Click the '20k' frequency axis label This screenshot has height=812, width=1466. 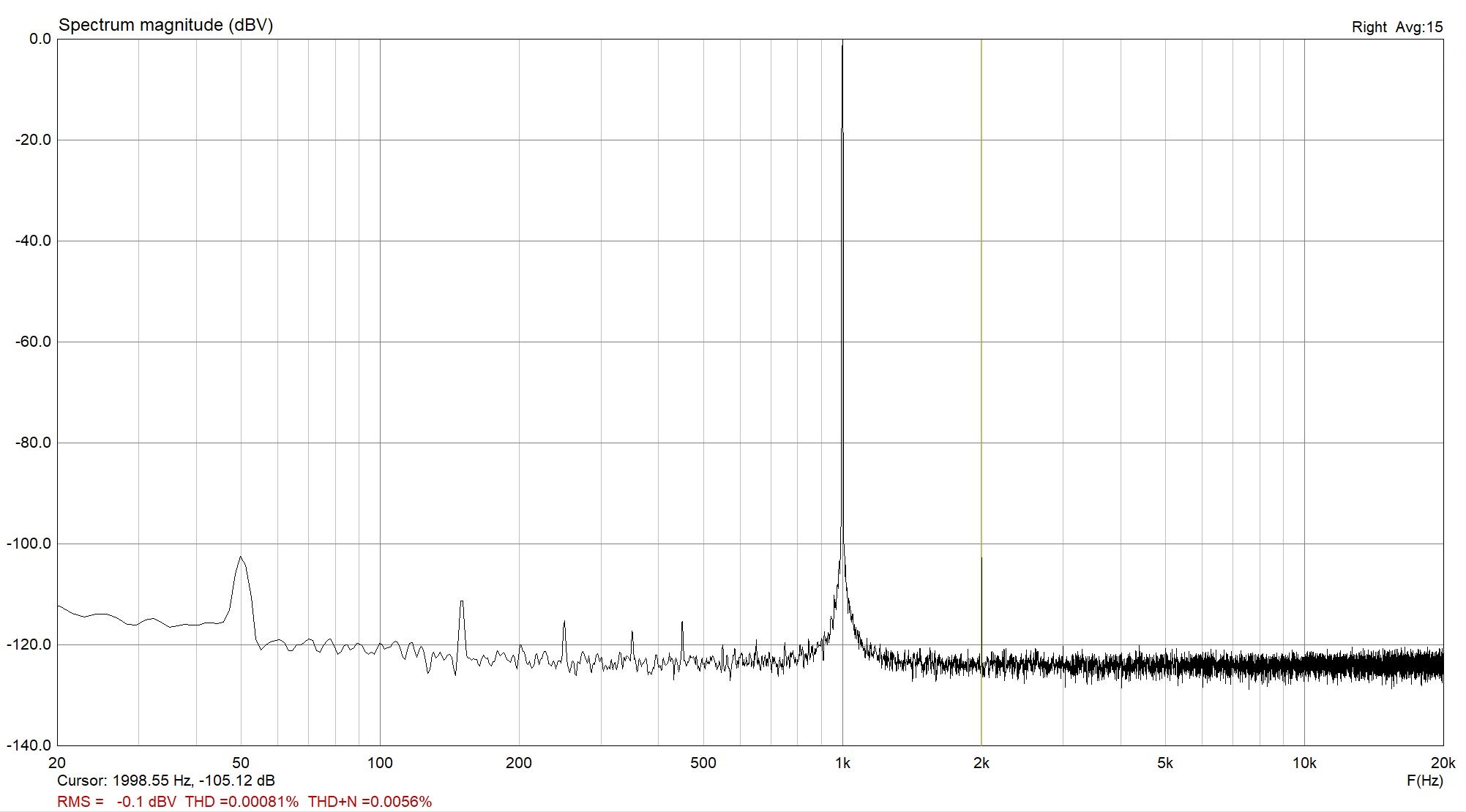tap(1443, 763)
